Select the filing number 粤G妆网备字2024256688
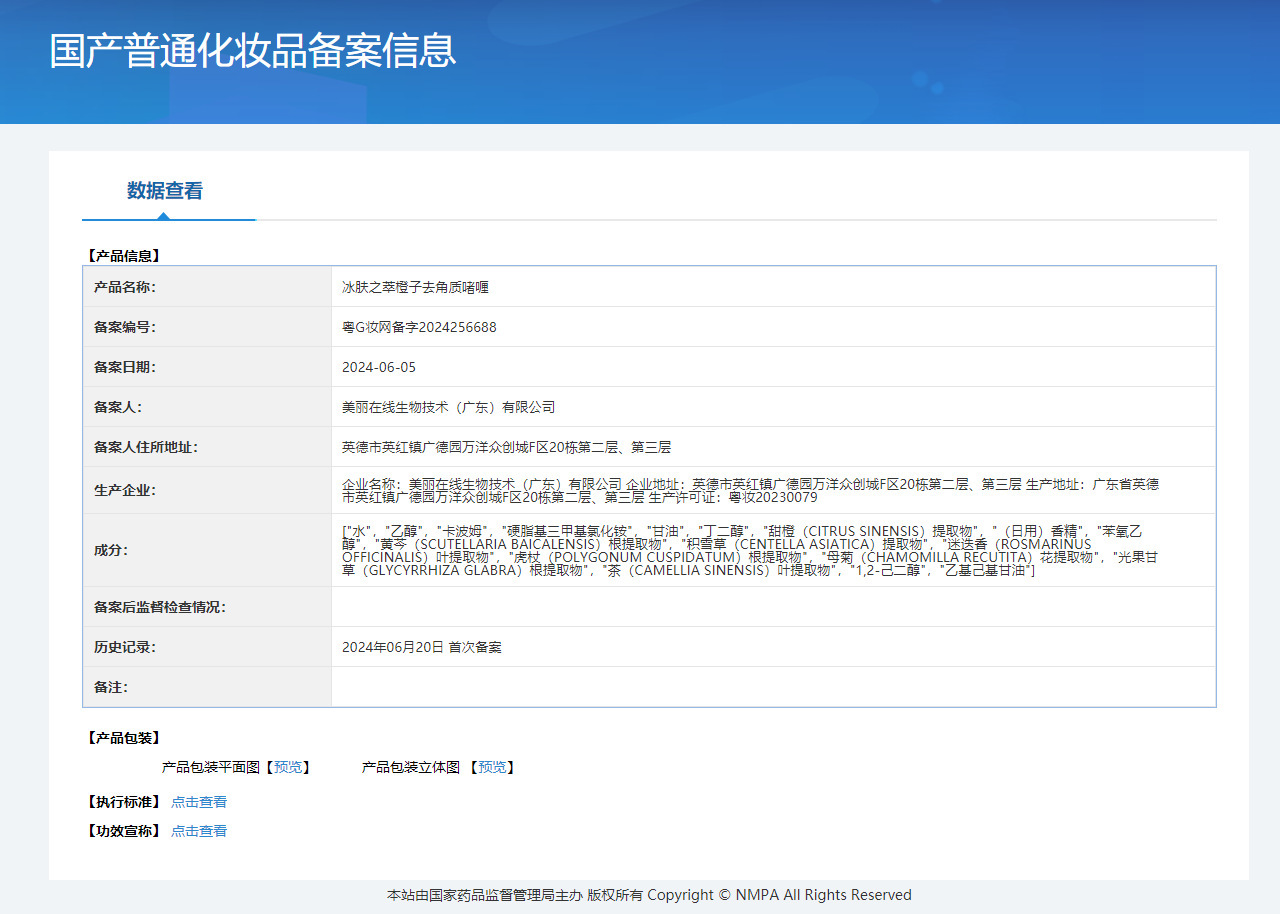Screen dimensions: 1280x914 coord(419,327)
